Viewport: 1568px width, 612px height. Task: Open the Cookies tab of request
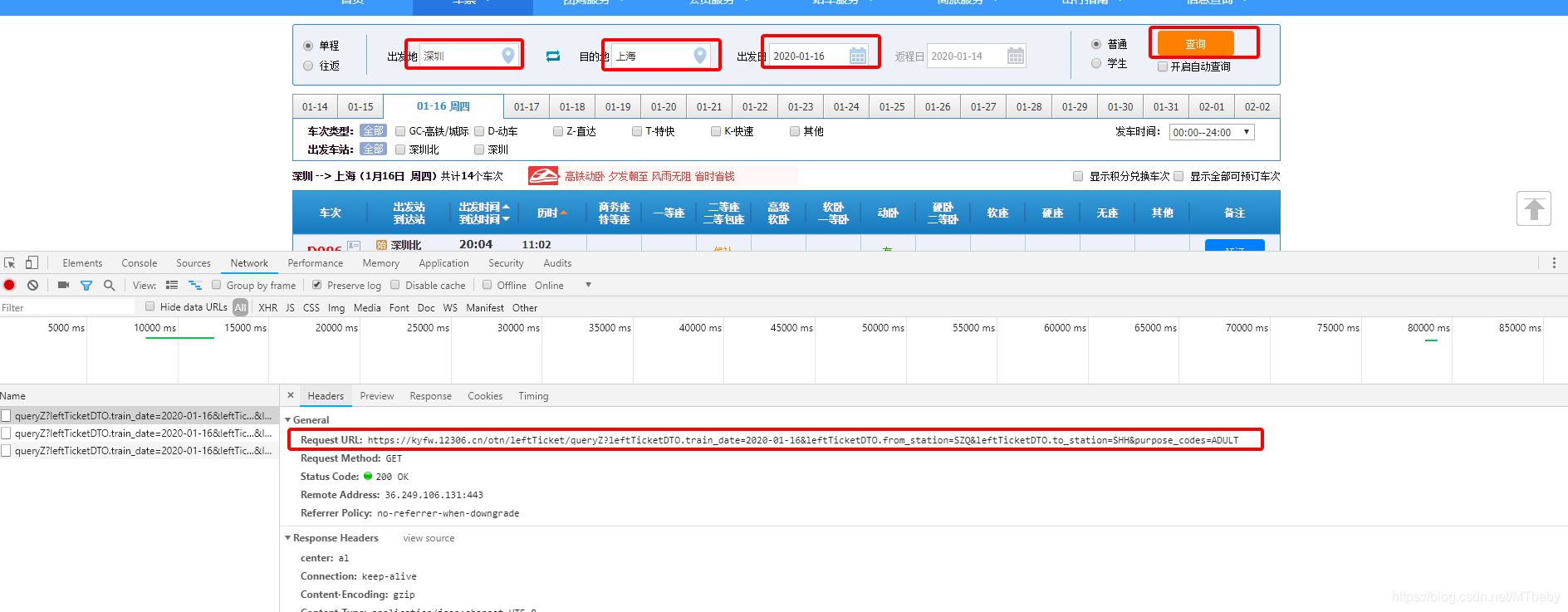[485, 395]
